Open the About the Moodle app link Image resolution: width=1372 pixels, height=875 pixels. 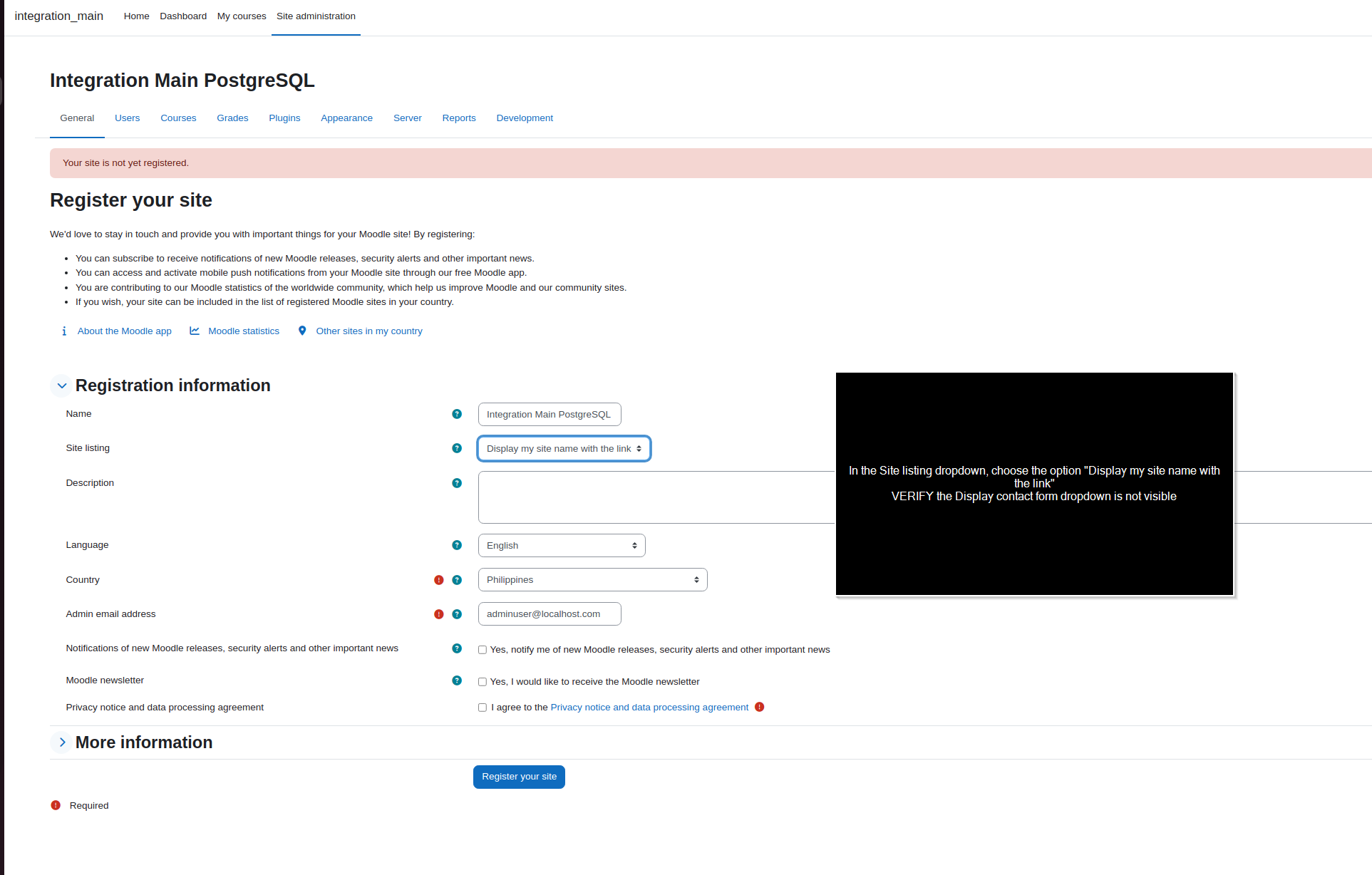tap(125, 331)
